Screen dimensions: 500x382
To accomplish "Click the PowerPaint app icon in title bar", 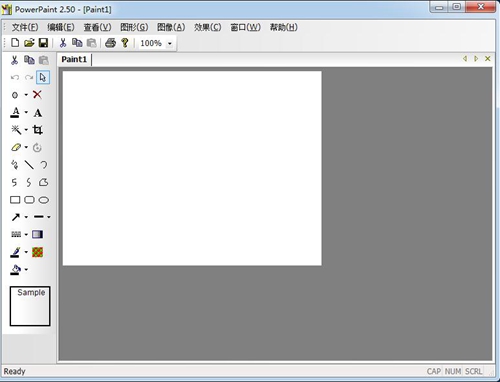I will pyautogui.click(x=6, y=9).
